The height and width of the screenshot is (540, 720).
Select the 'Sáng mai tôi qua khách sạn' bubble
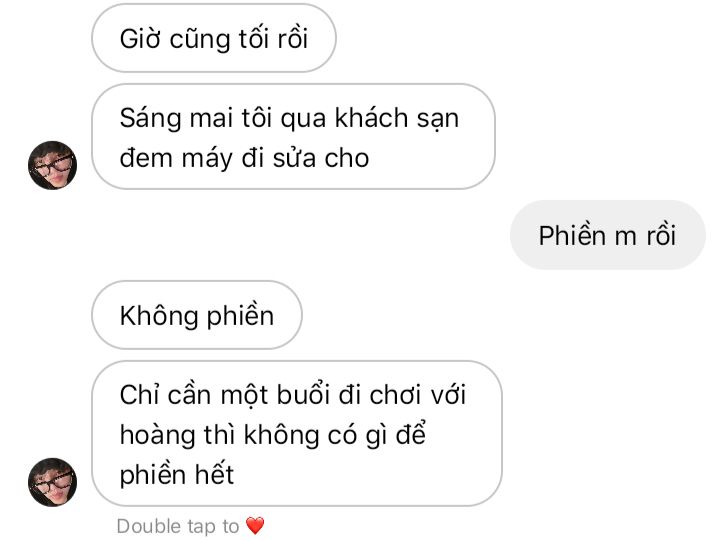click(x=293, y=137)
